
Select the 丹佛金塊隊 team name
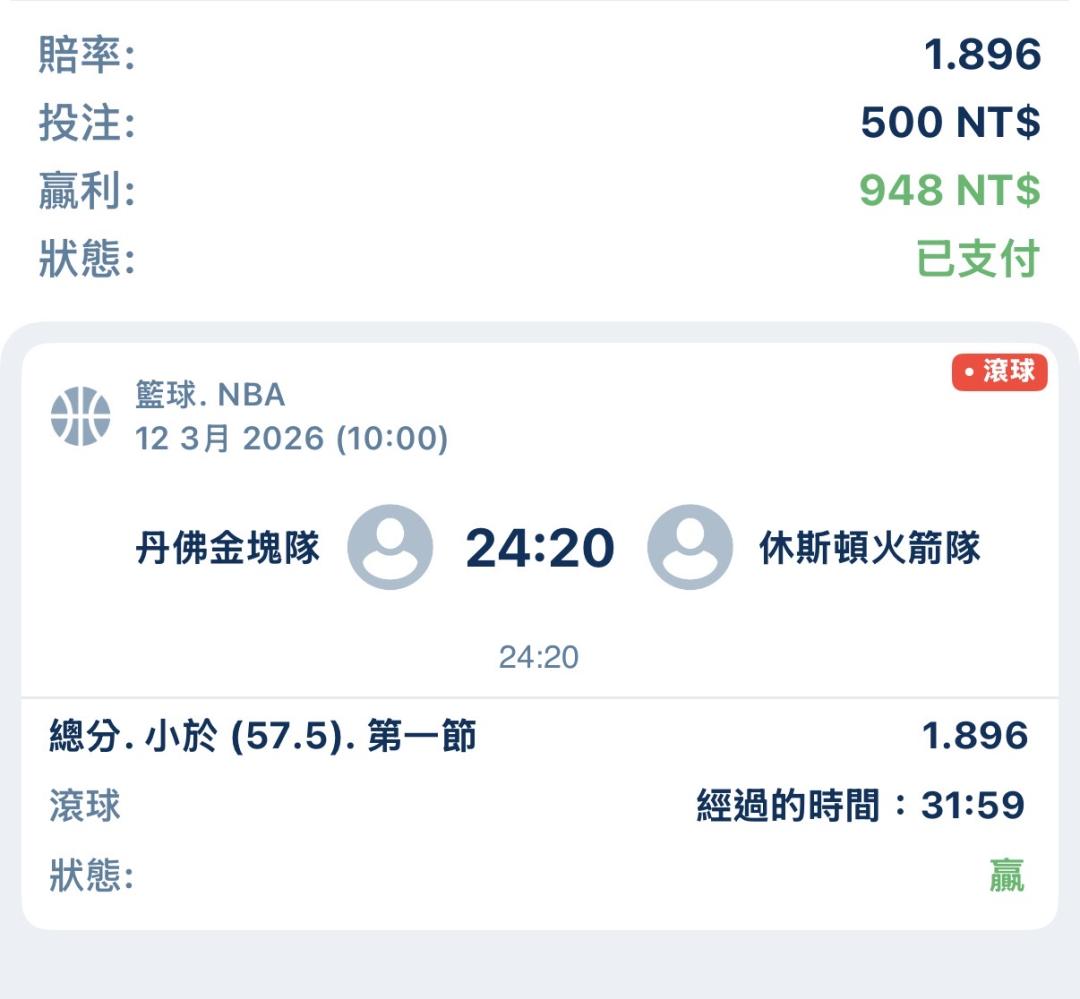point(228,548)
